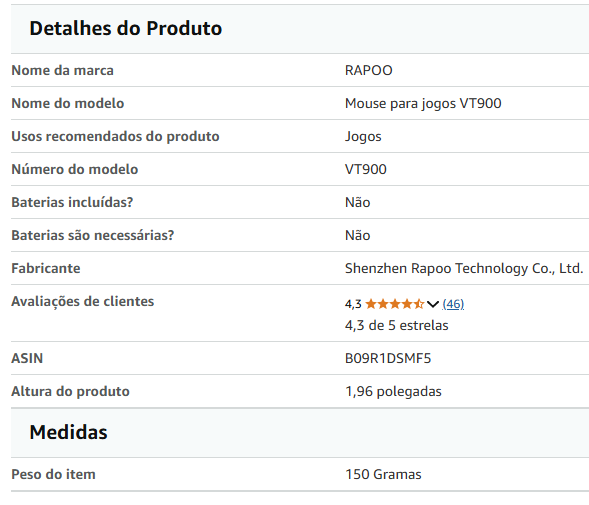The width and height of the screenshot is (589, 505).
Task: Click the 'Baterias incluídas?' label
Action: [72, 202]
